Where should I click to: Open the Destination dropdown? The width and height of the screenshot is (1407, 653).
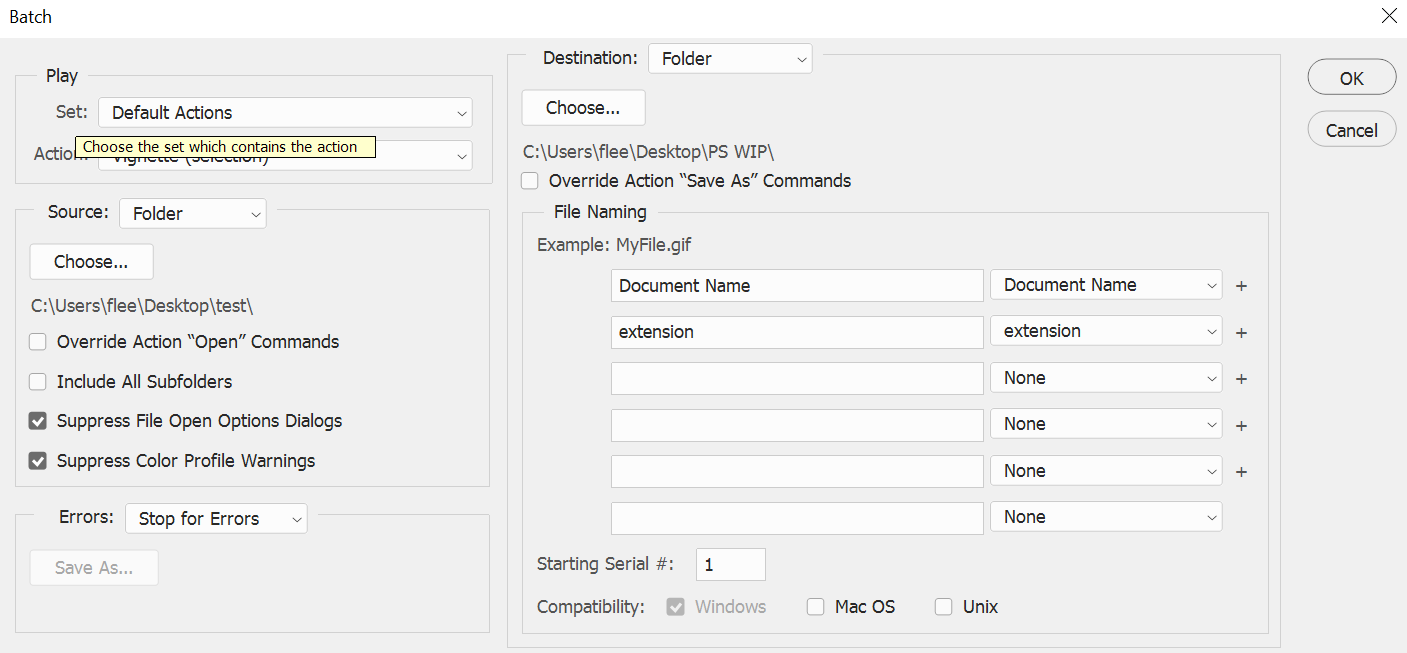pos(730,59)
